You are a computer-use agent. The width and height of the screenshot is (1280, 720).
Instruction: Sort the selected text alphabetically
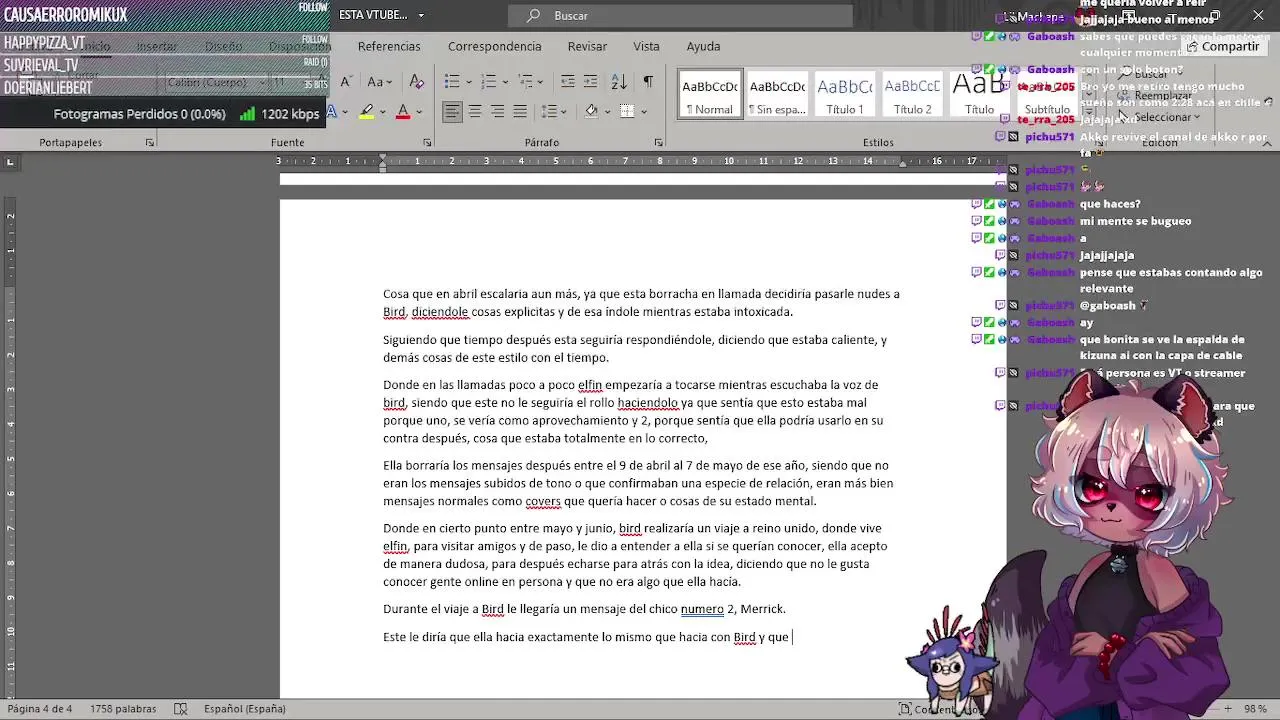coord(619,82)
